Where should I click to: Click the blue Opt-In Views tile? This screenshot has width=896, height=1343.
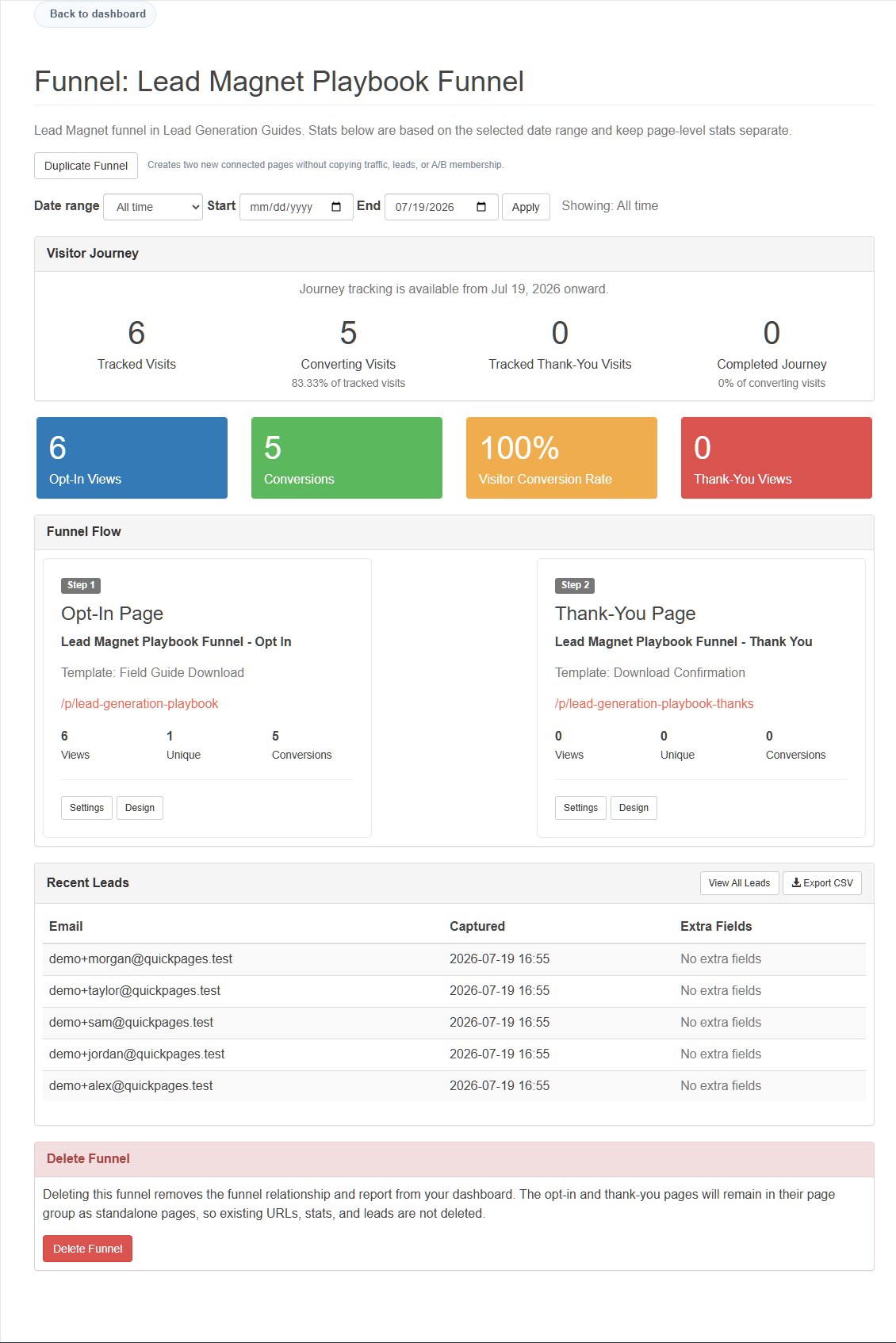[x=132, y=457]
